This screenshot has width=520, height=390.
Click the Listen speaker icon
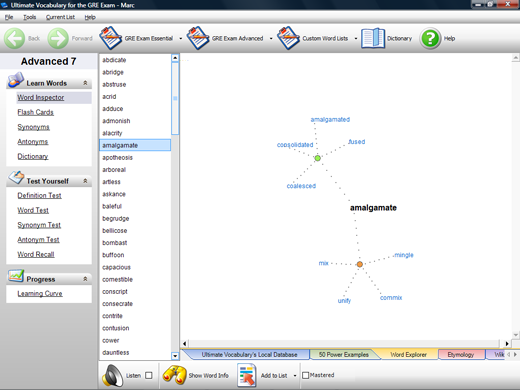(x=112, y=376)
